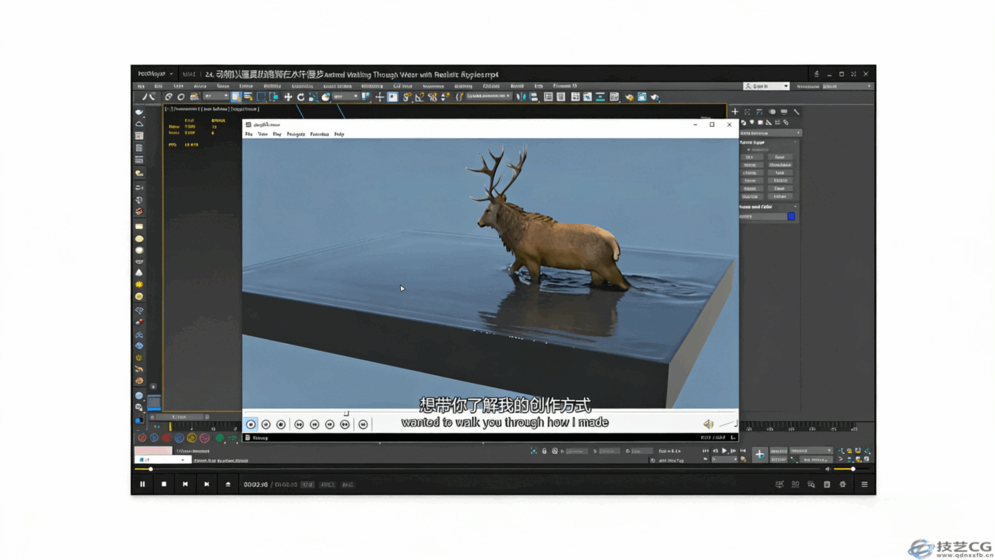The image size is (995, 560).
Task: Stop playback in the video player
Action: tap(164, 484)
